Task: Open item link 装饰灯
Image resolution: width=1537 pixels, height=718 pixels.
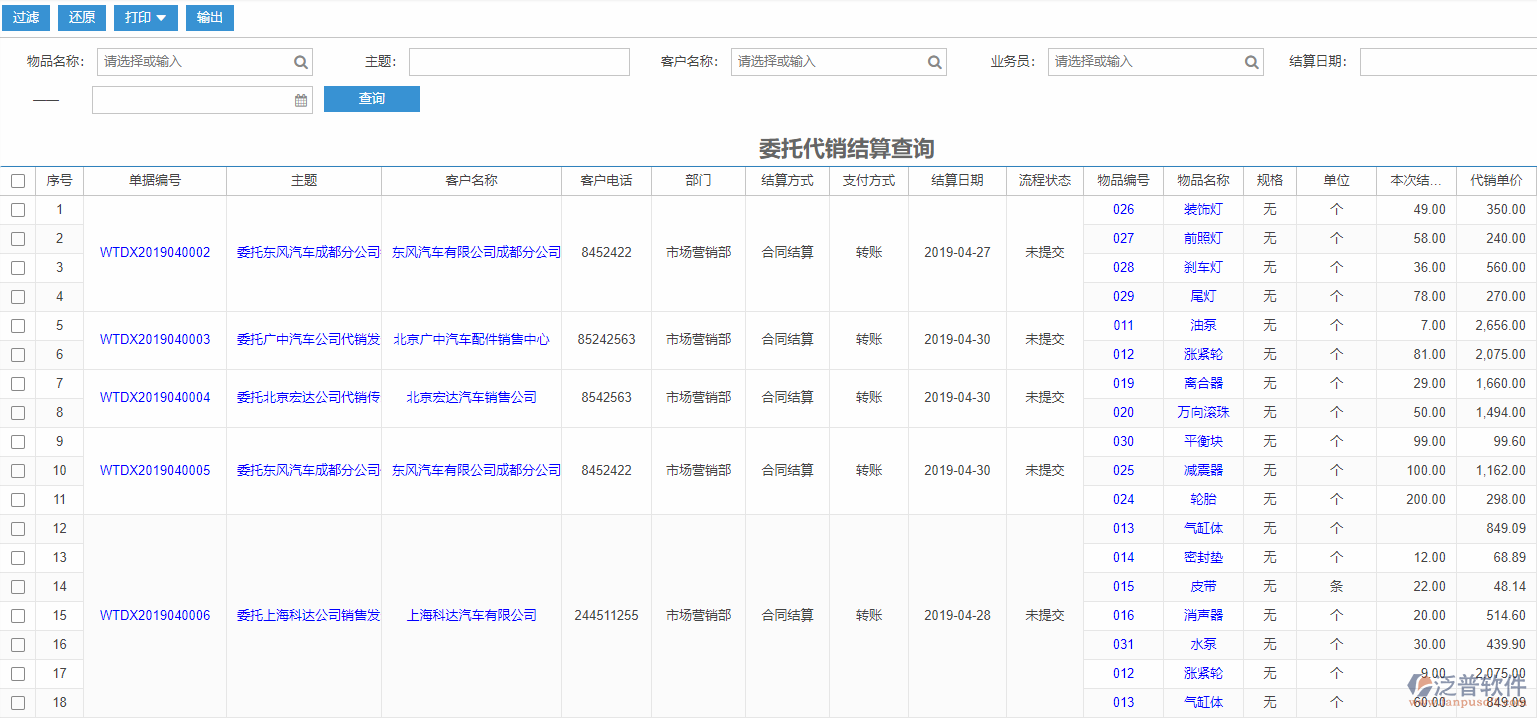Action: [1203, 209]
